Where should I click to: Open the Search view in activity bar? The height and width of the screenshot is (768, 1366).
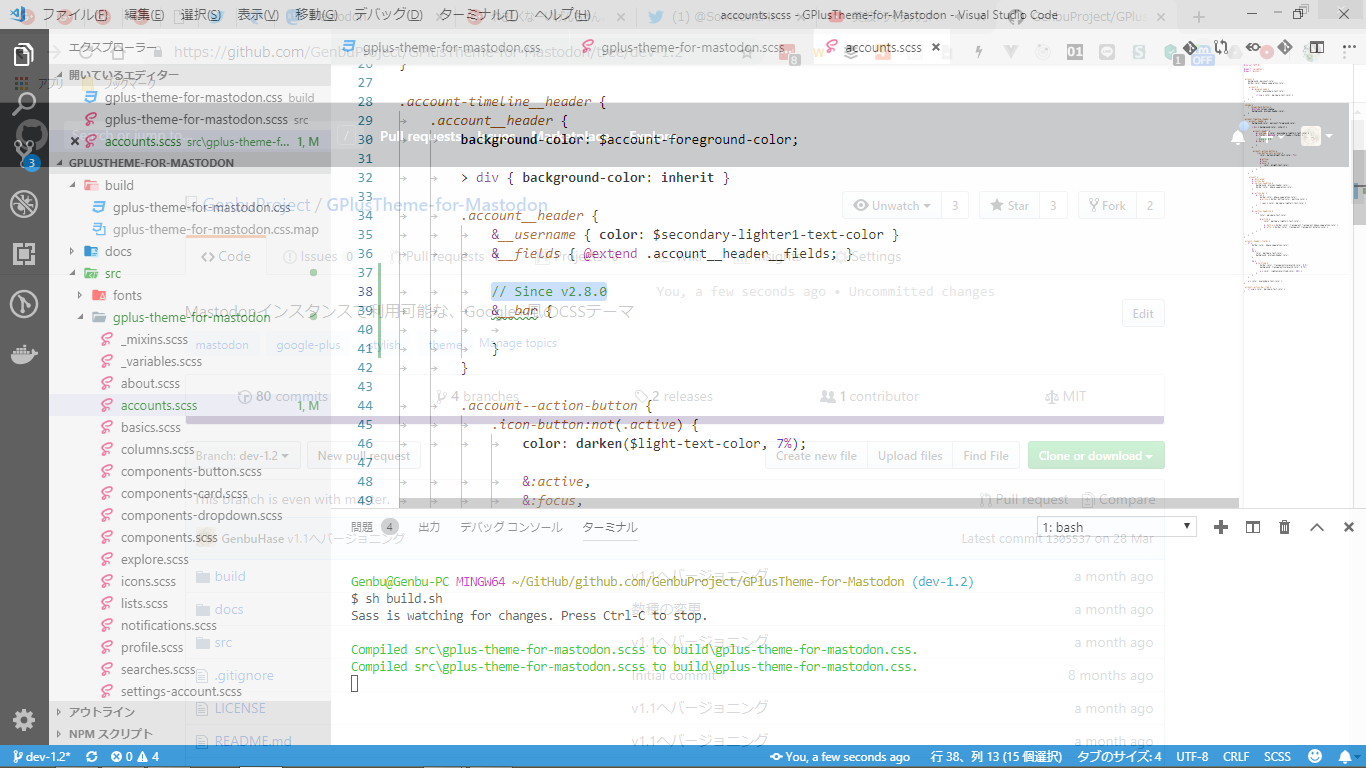coord(24,103)
